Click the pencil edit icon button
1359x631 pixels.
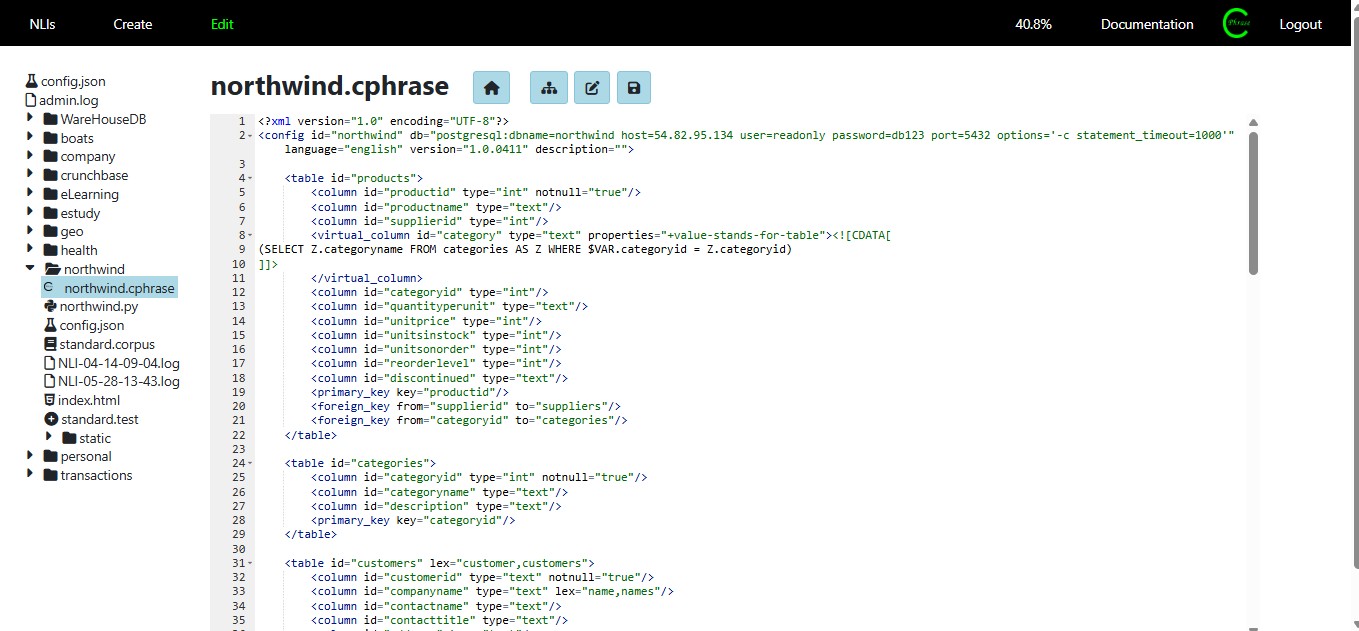pos(591,88)
